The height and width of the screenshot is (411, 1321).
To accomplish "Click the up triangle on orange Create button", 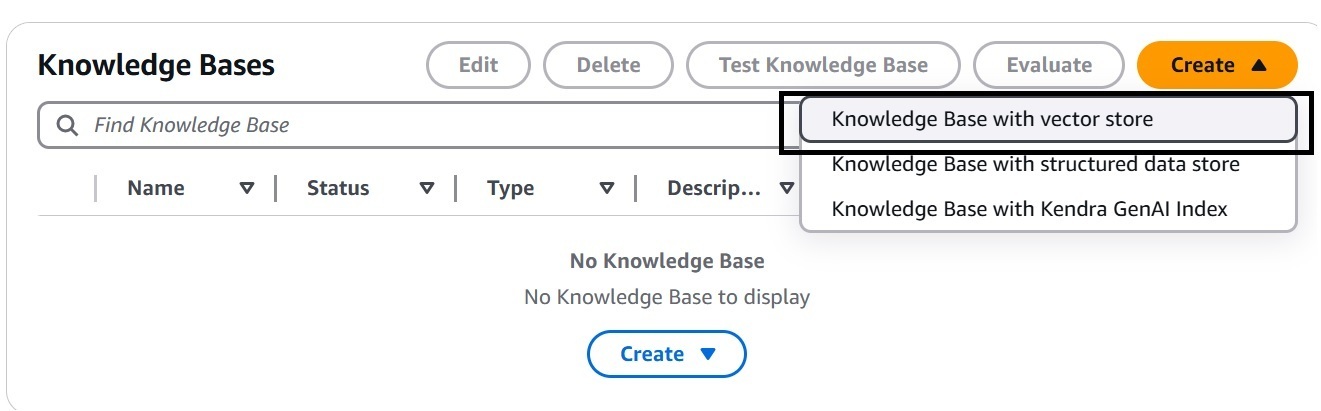I will (1259, 65).
